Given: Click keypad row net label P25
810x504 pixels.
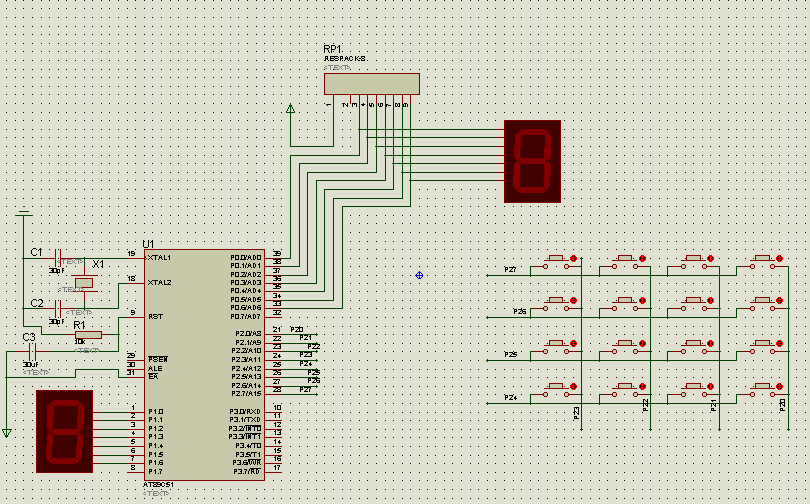Looking at the screenshot, I should [x=510, y=354].
